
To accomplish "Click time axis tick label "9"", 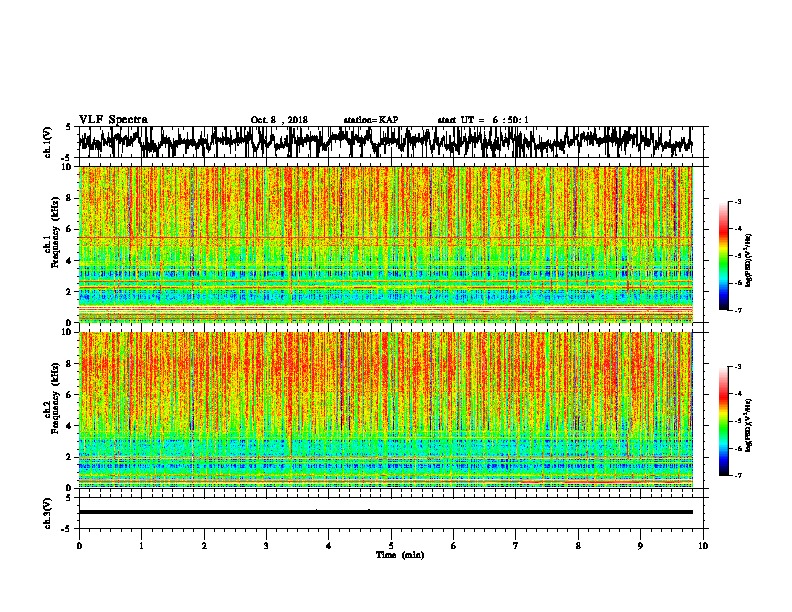I will coord(640,546).
